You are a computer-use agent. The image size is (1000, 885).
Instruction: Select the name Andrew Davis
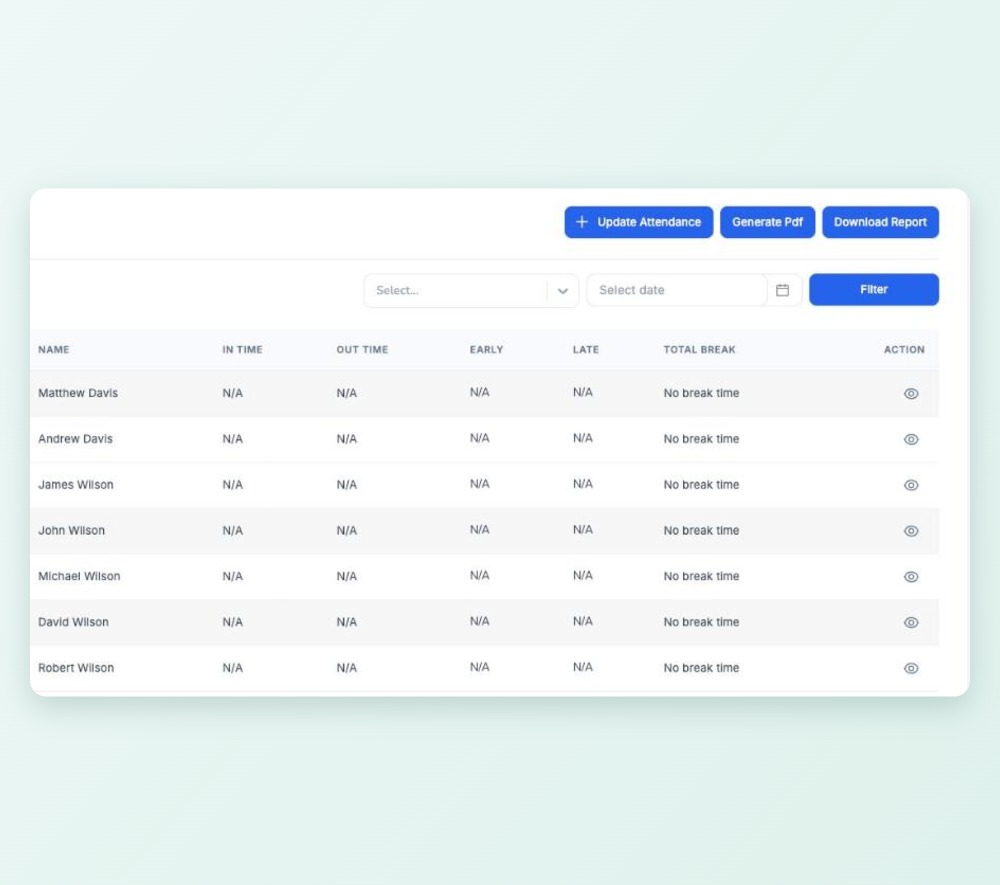(75, 439)
